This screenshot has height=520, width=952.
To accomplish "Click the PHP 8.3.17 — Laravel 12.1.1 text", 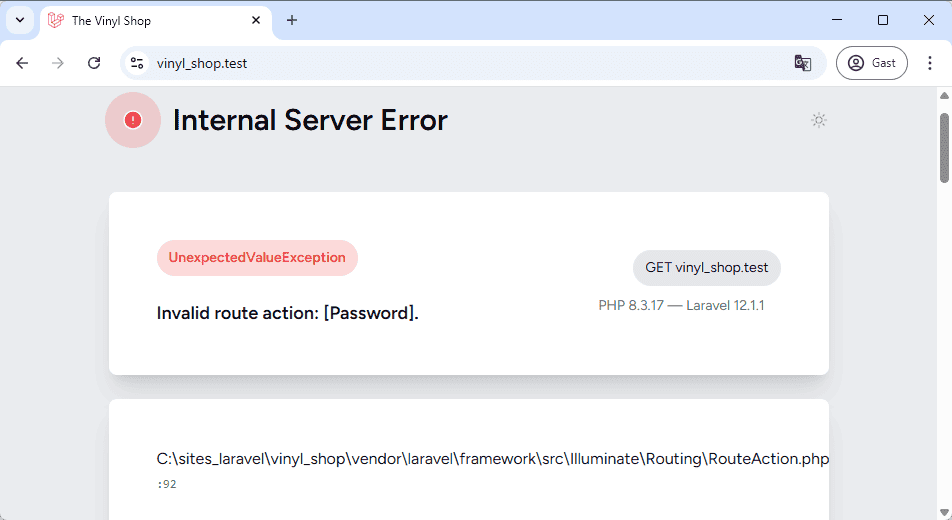I will (681, 306).
